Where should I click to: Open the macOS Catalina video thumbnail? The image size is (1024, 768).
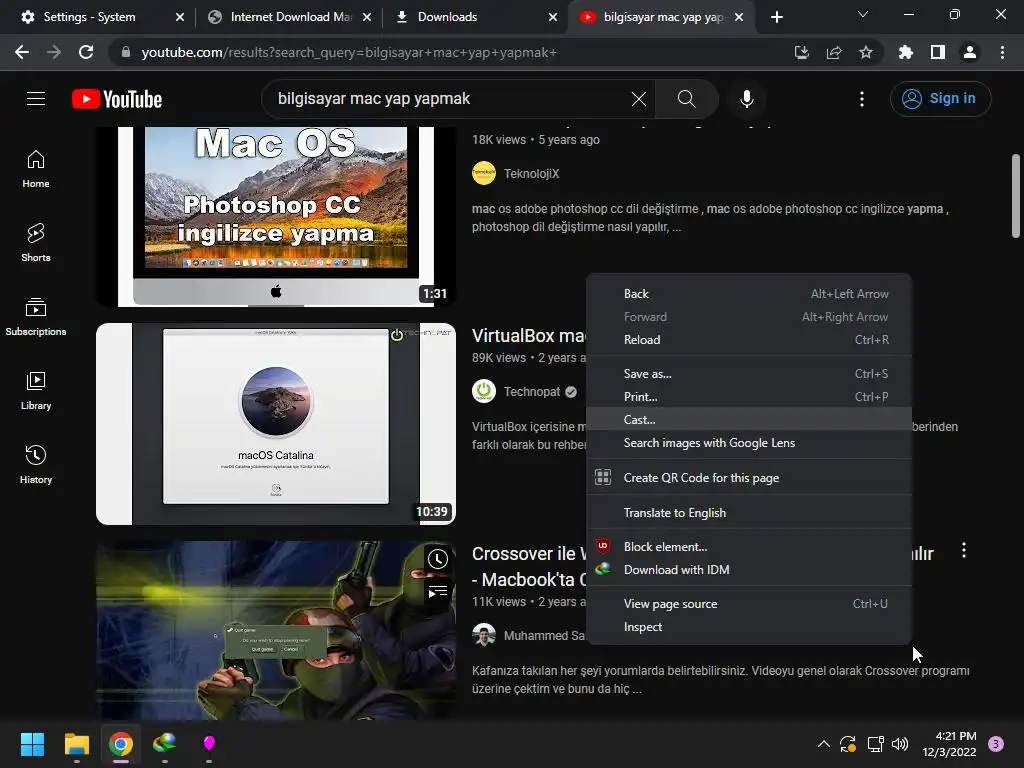click(x=276, y=424)
